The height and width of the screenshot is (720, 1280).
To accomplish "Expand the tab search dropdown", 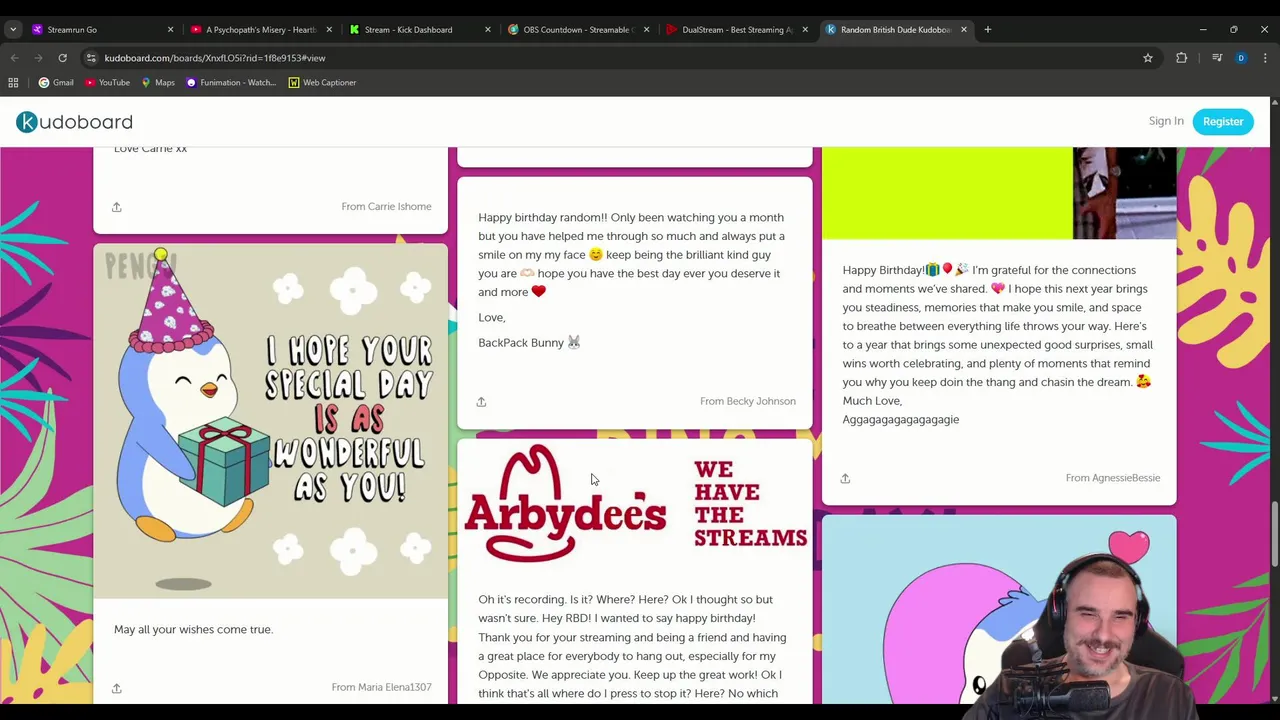I will (13, 29).
